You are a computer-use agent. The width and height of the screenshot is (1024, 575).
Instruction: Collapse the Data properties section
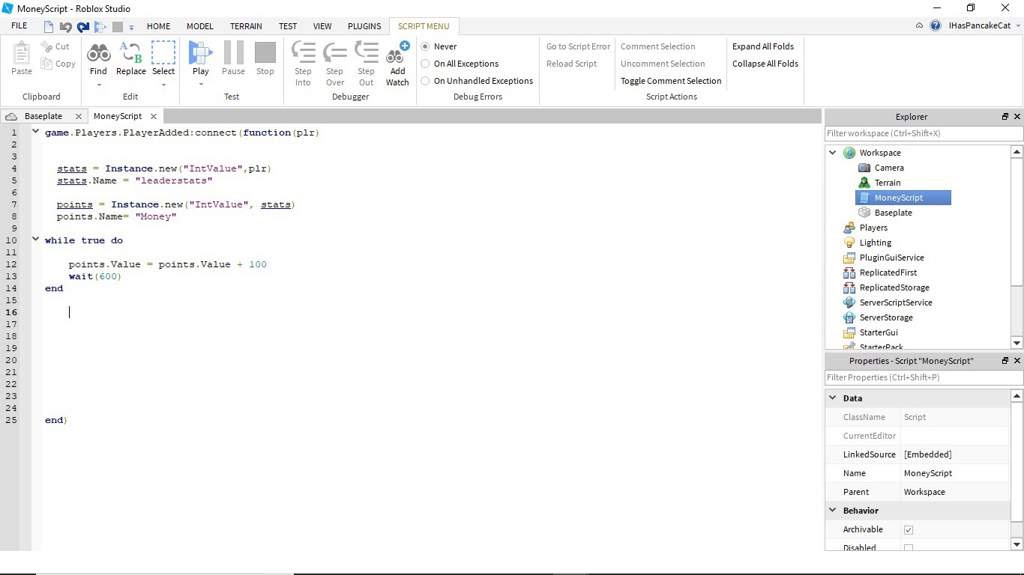click(x=833, y=398)
